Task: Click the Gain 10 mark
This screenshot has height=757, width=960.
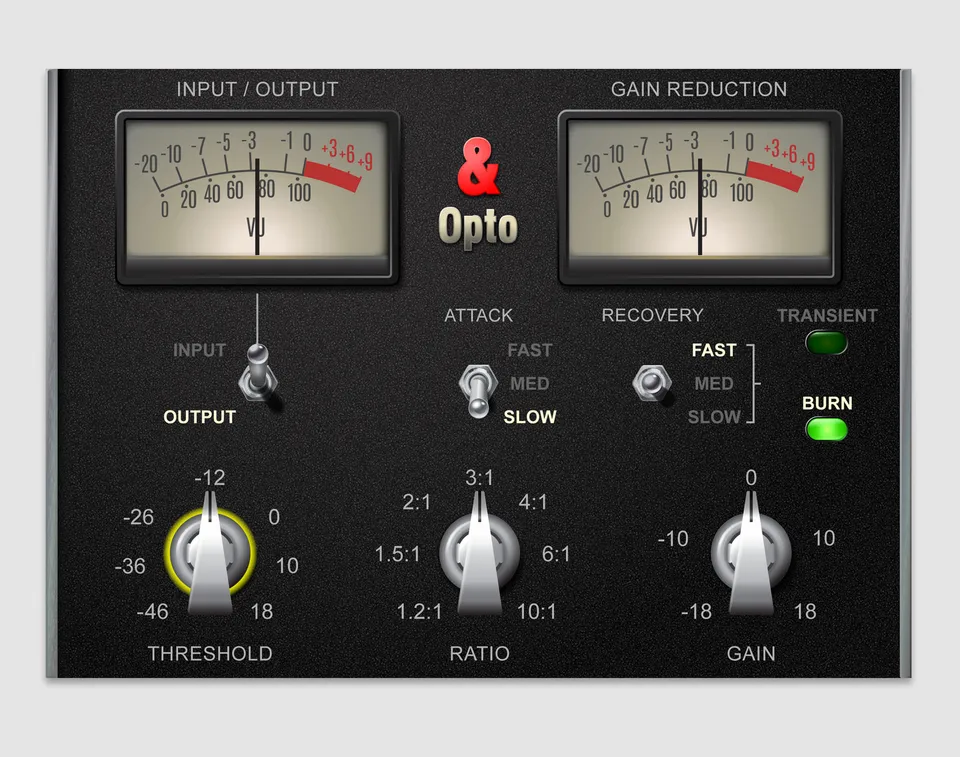Action: point(824,538)
